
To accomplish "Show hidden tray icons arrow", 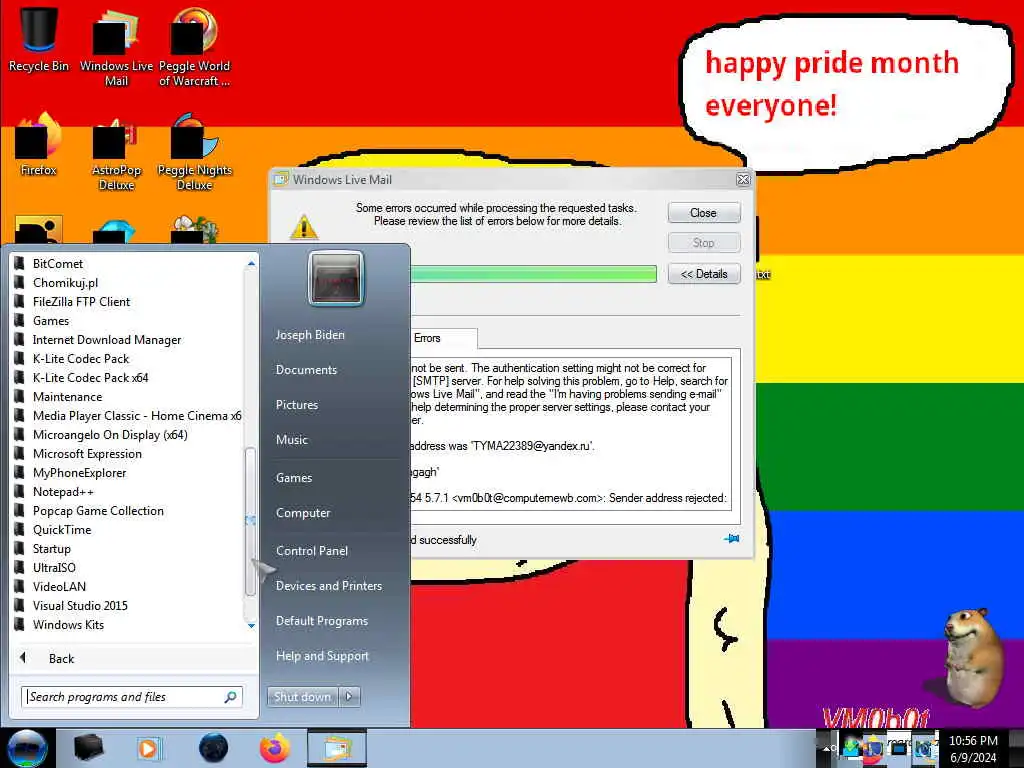I will coord(825,748).
